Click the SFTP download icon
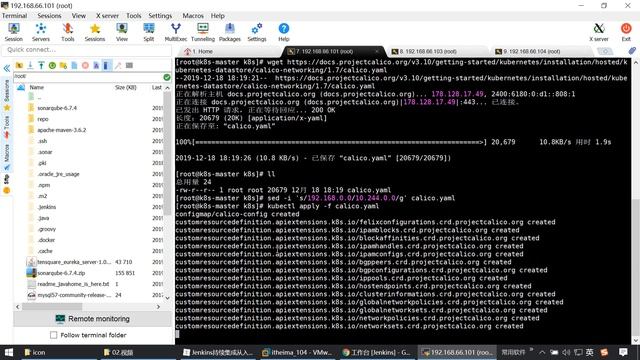Screen dimensions: 640x360 pyautogui.click(x=30, y=65)
